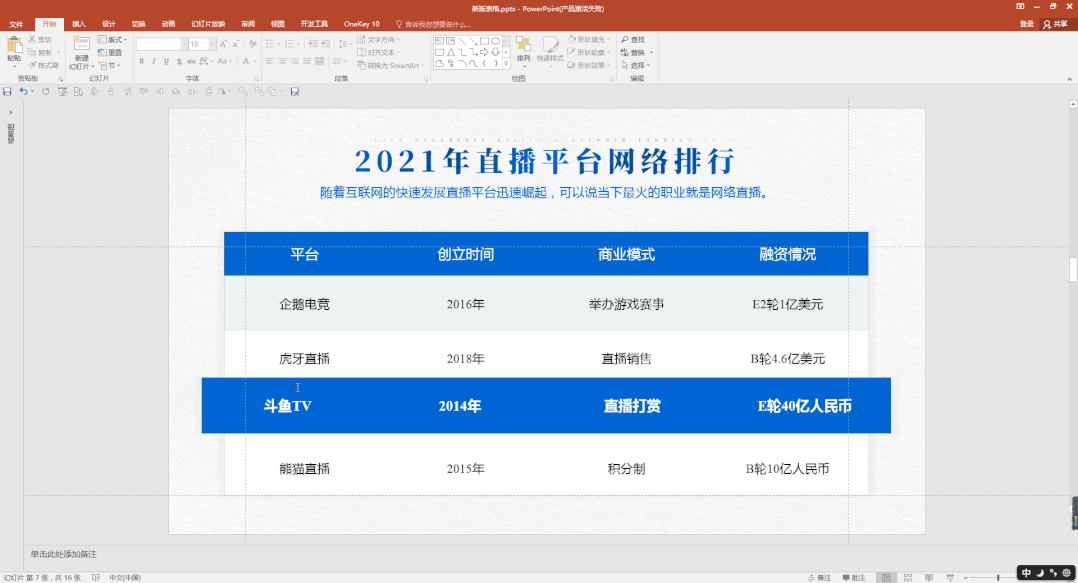Switch to the Design (设计) tab
This screenshot has width=1078, height=583.
109,24
